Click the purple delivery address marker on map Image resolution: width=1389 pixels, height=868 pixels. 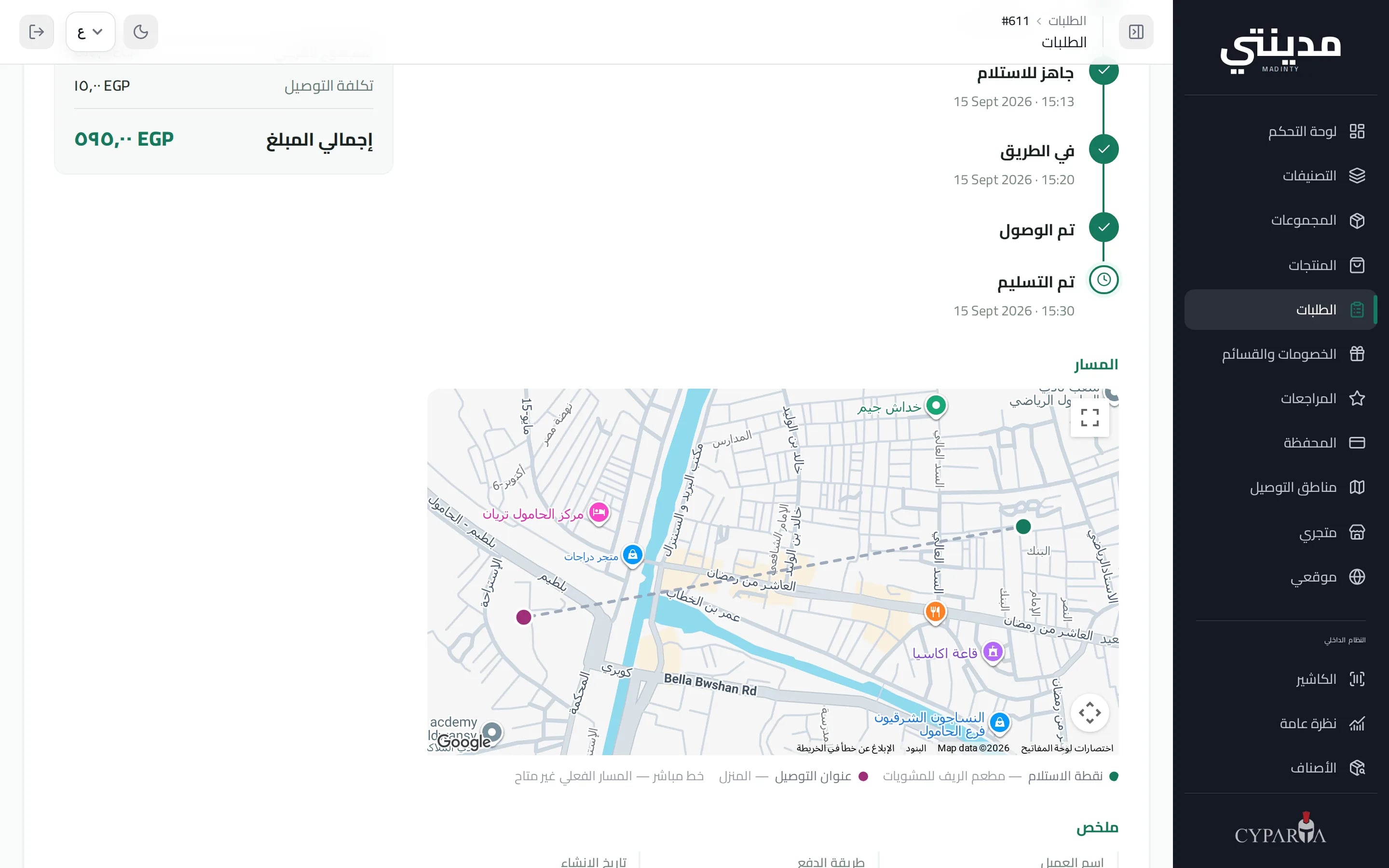click(x=523, y=617)
